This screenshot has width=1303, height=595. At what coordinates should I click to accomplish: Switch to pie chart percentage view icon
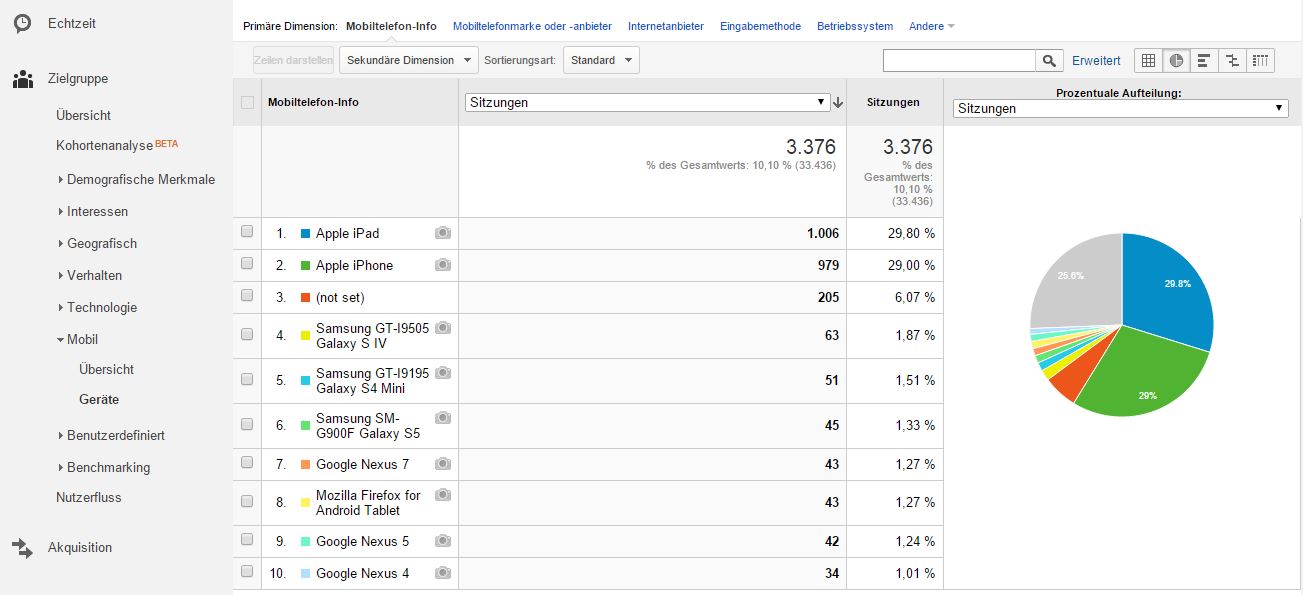click(1176, 61)
